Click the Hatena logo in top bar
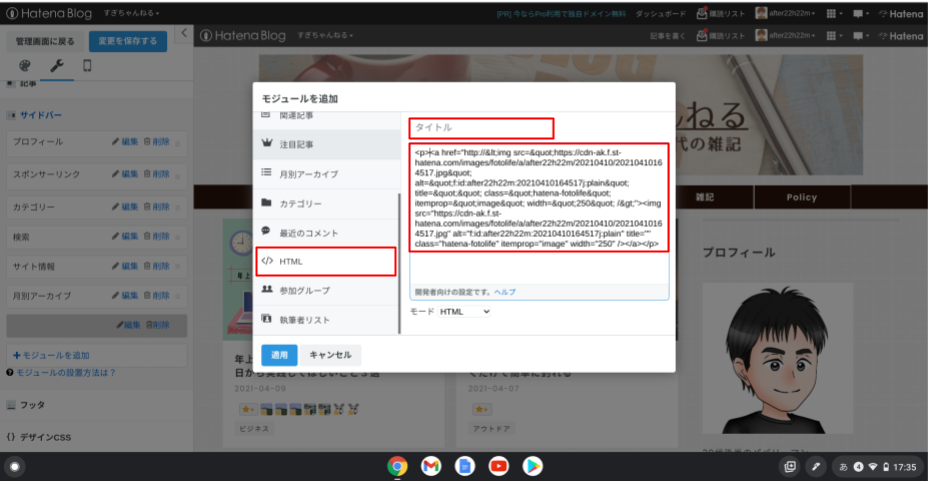Screen dimensions: 932x485 901,14
